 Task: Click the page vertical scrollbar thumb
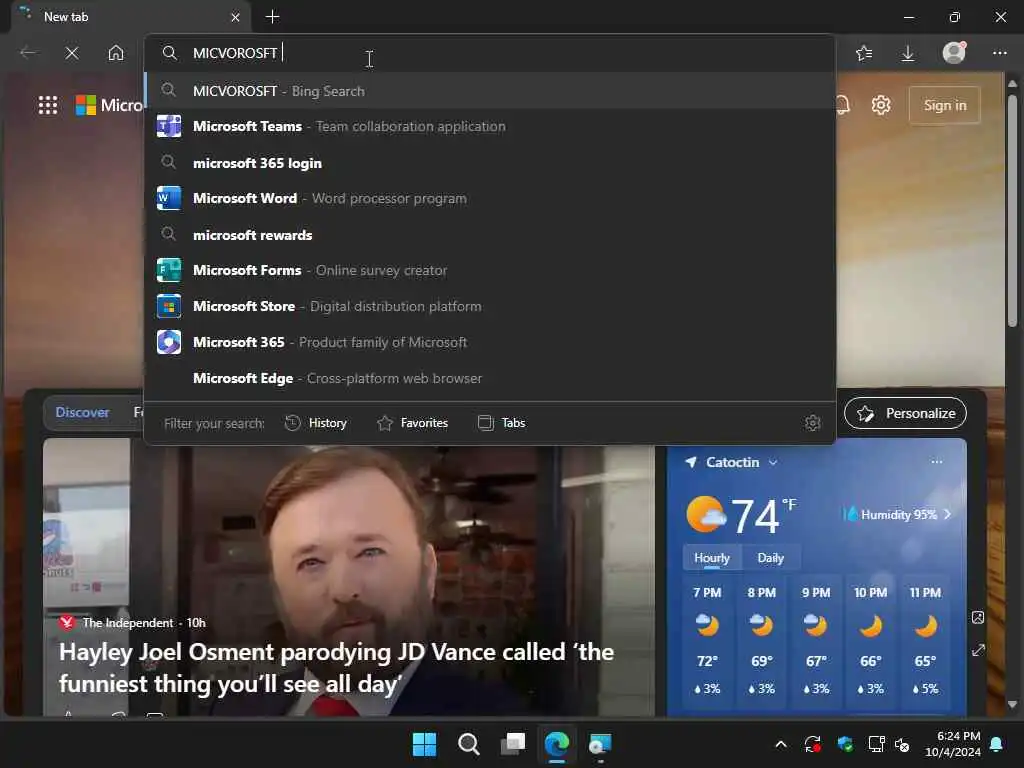click(1013, 210)
